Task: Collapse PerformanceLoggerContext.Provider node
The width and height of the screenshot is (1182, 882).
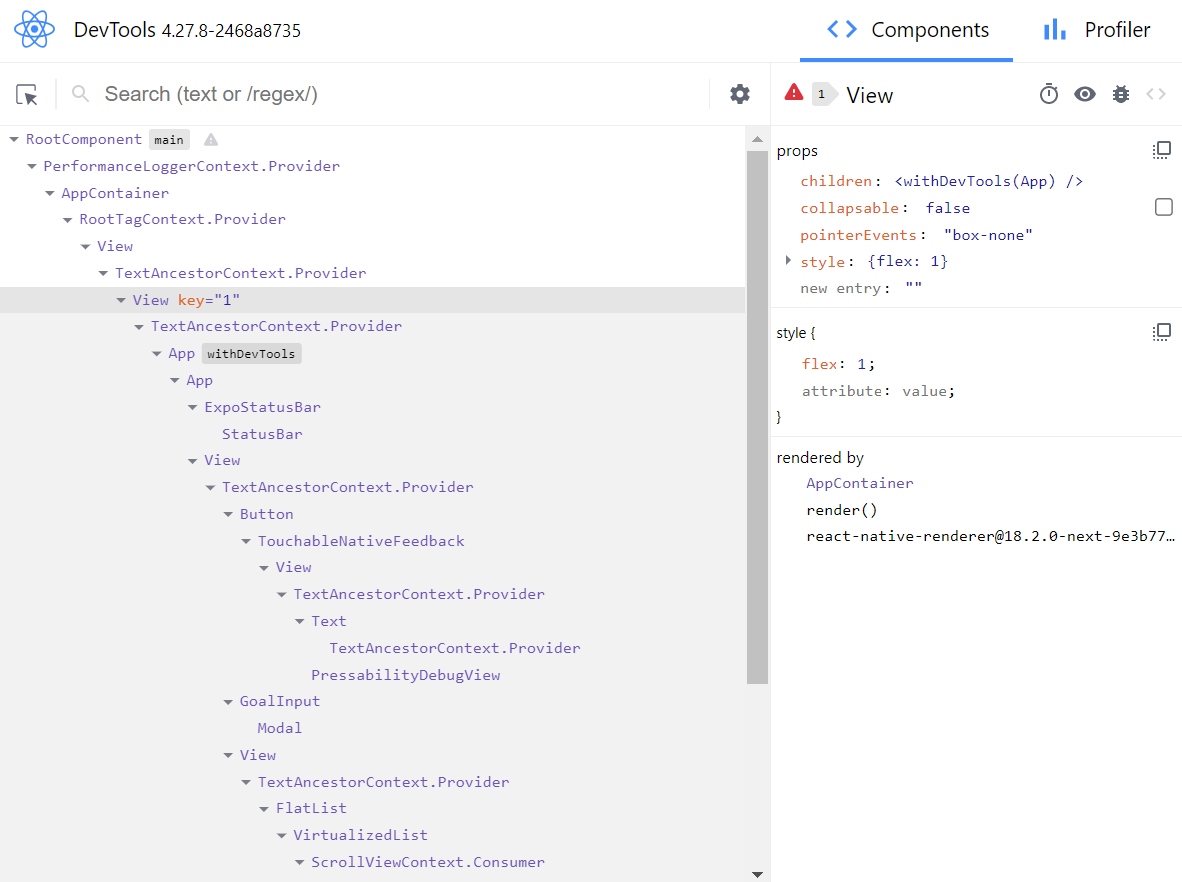Action: click(32, 166)
